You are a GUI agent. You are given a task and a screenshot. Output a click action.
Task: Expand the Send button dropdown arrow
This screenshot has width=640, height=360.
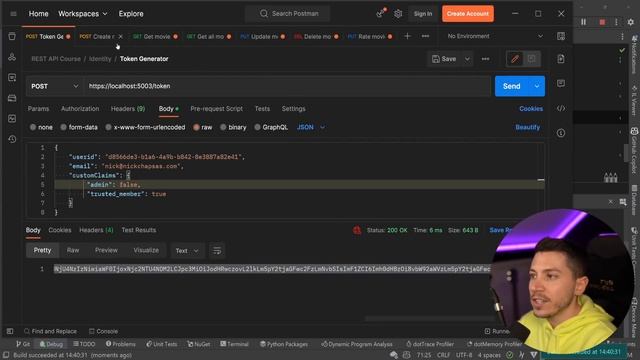pyautogui.click(x=536, y=86)
